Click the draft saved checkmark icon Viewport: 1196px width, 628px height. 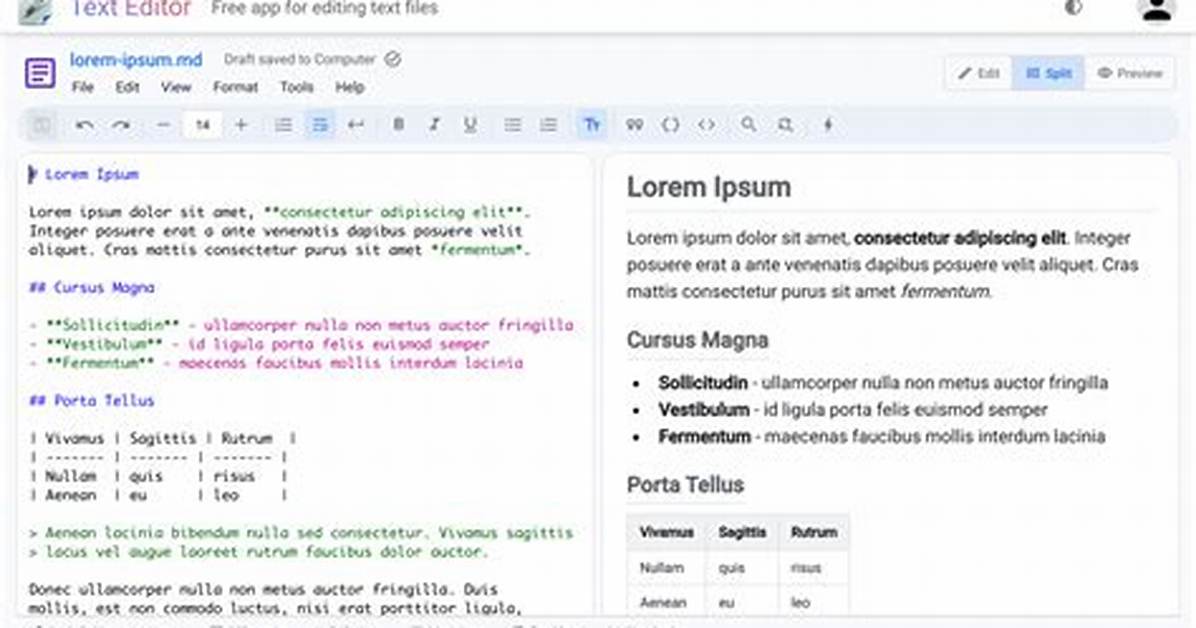[393, 60]
